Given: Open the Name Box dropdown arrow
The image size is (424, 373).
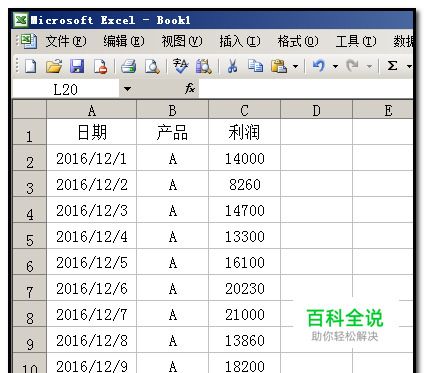Looking at the screenshot, I should pyautogui.click(x=127, y=89).
